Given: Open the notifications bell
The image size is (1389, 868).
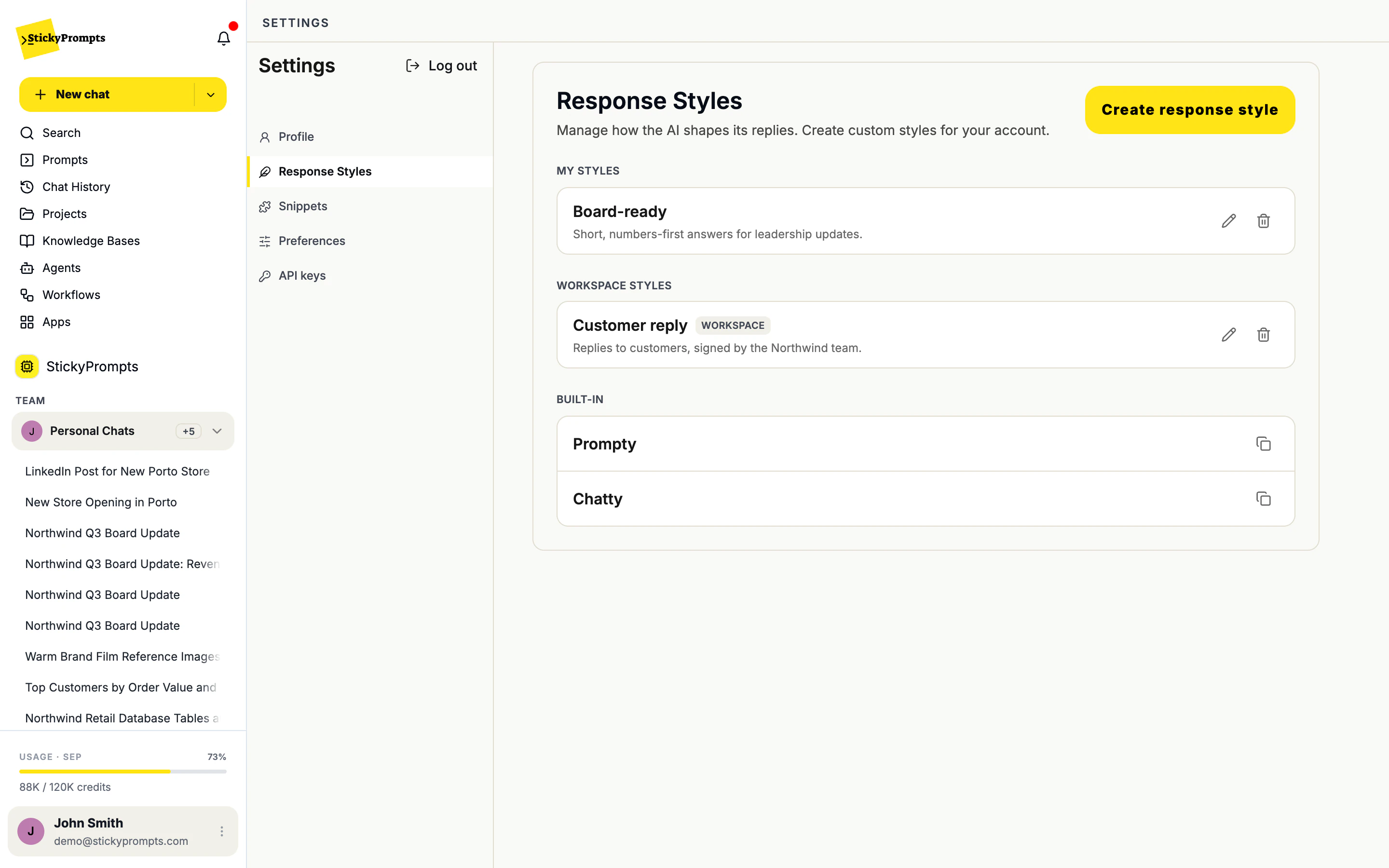Looking at the screenshot, I should coord(223,38).
